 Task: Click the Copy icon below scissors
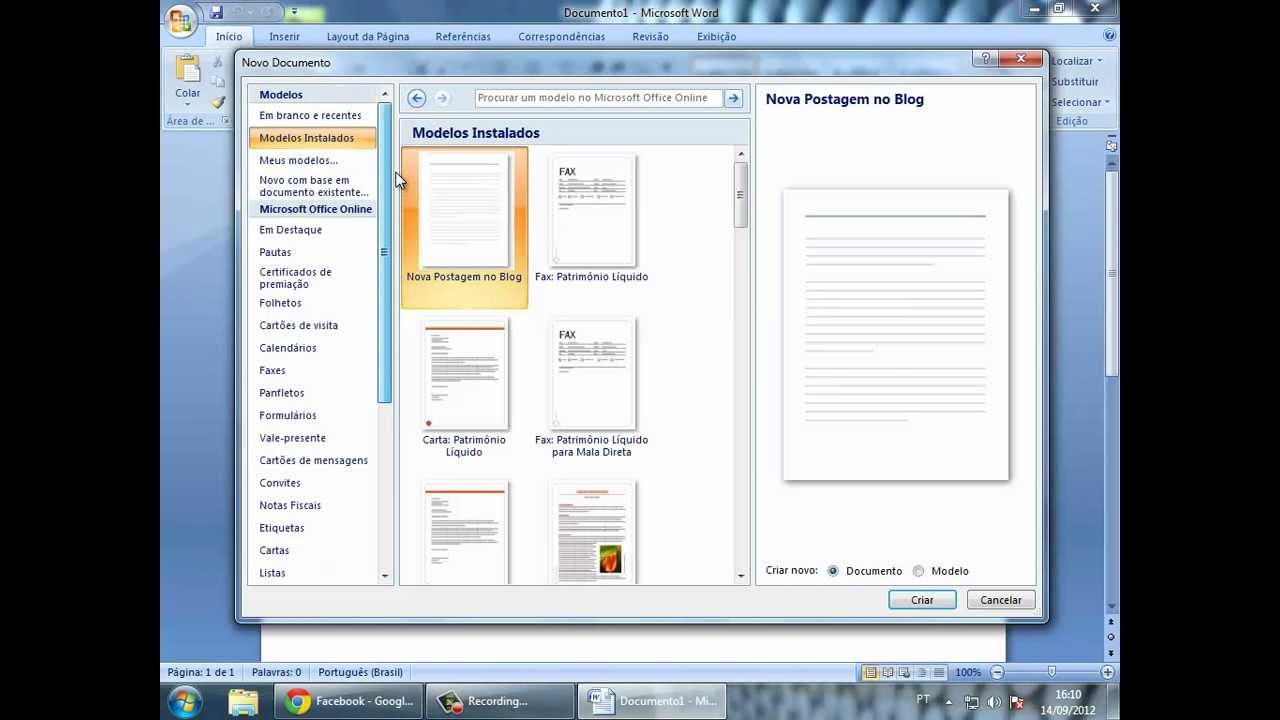point(218,82)
